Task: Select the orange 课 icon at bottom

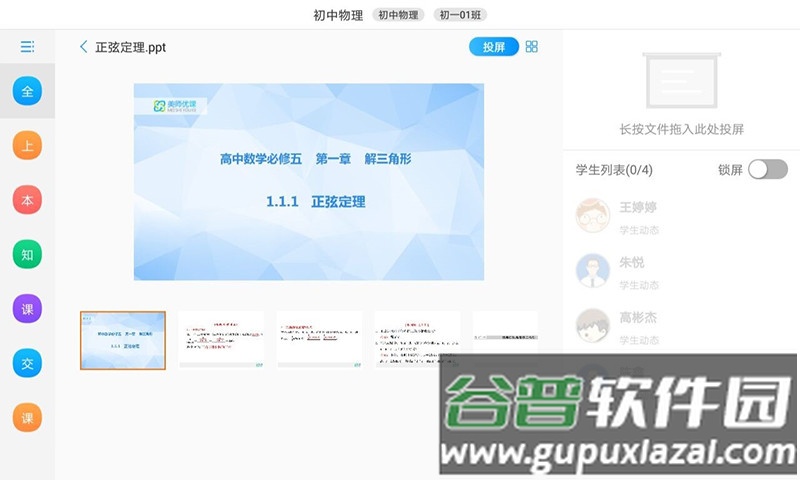Action: point(27,417)
